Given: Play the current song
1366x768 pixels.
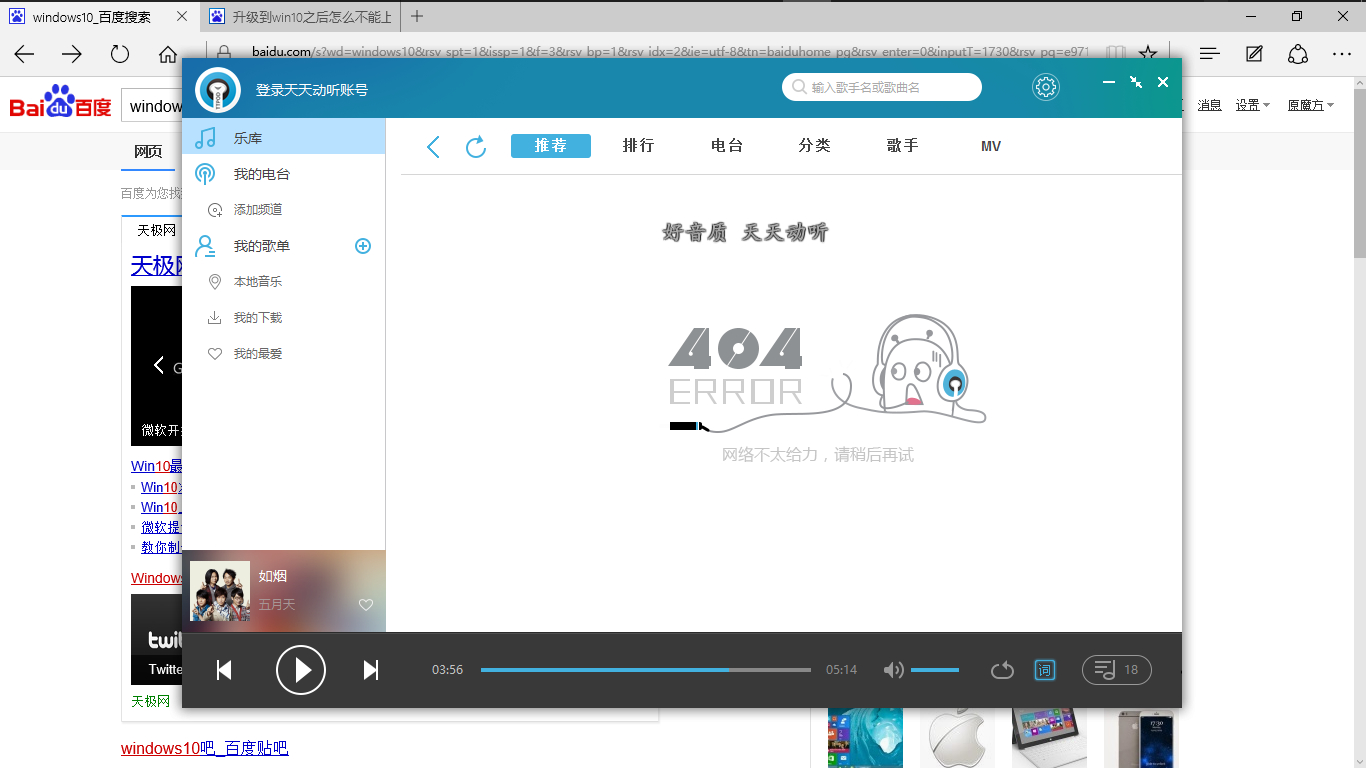Looking at the screenshot, I should pos(301,670).
